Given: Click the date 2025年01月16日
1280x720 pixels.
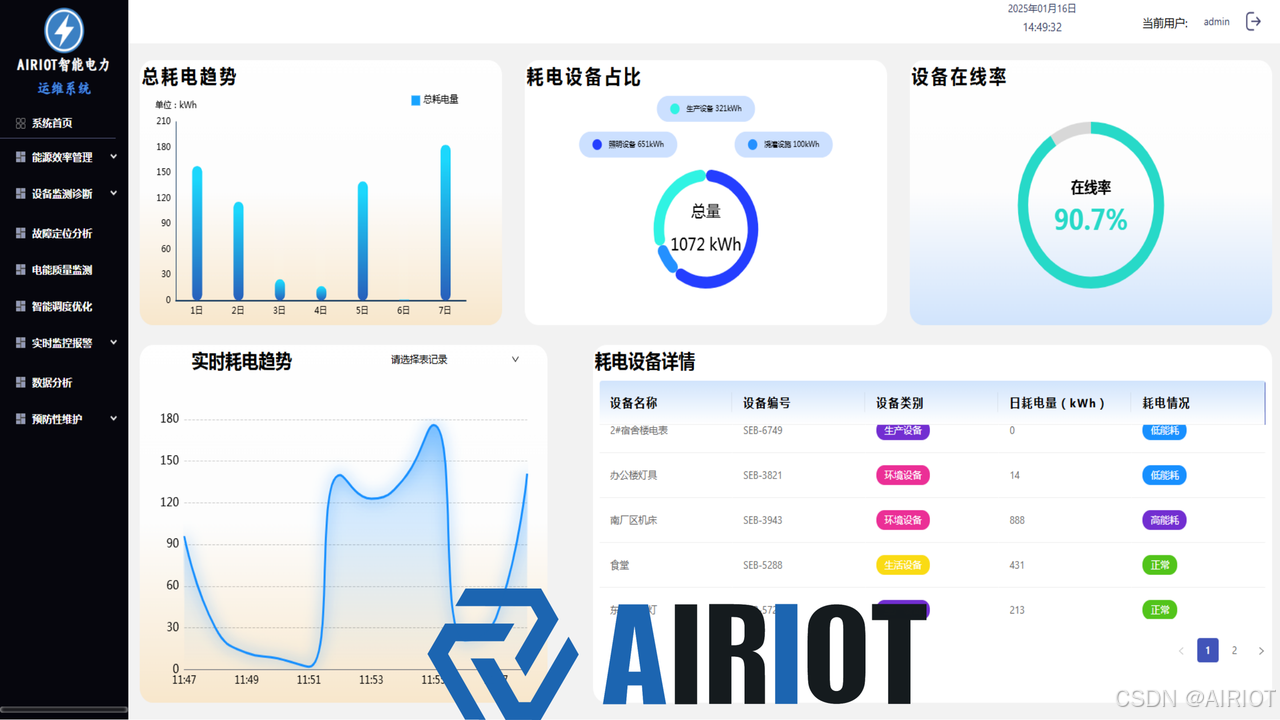Looking at the screenshot, I should (x=1042, y=8).
